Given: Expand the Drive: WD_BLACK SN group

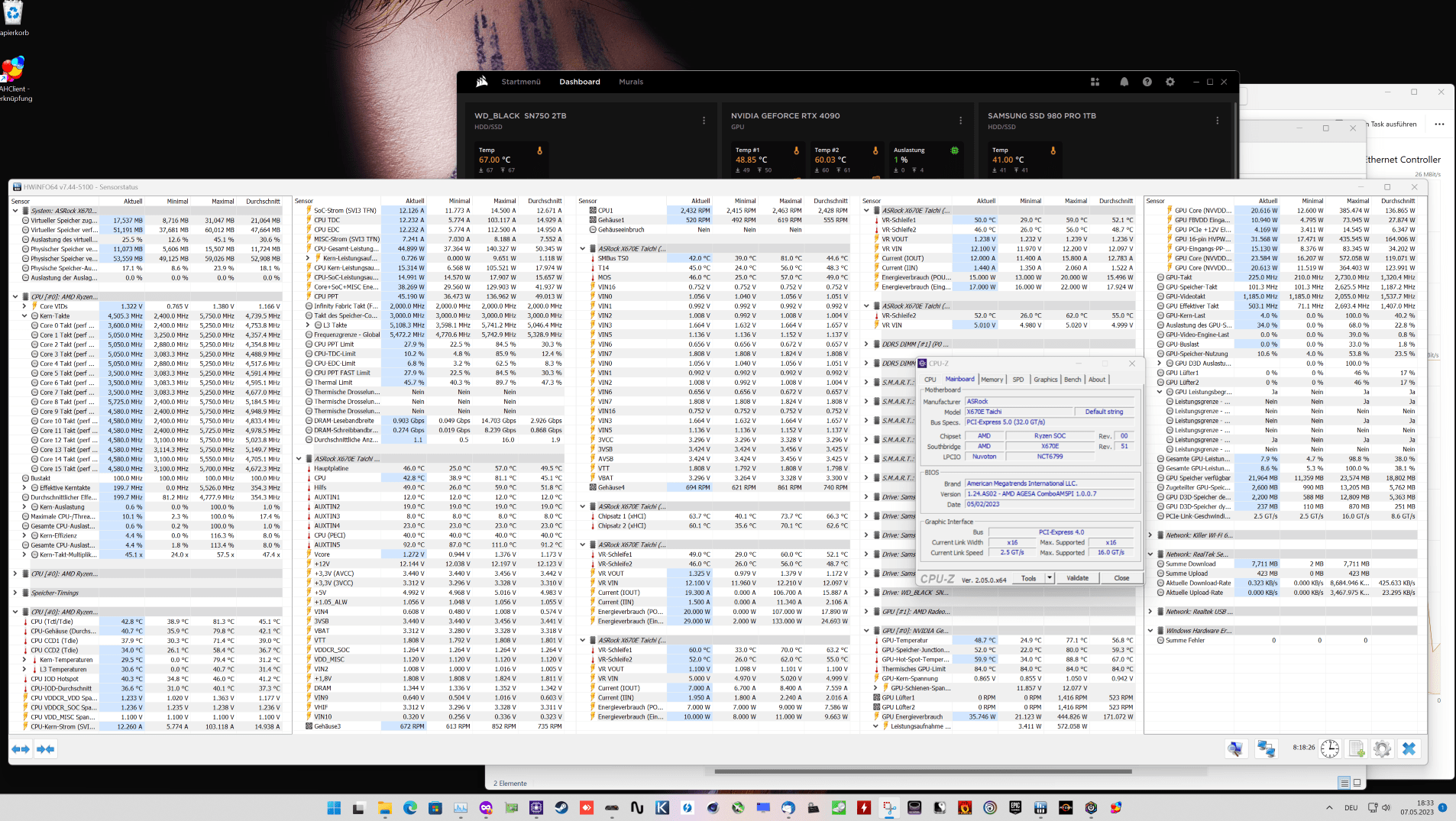Looking at the screenshot, I should click(x=866, y=593).
